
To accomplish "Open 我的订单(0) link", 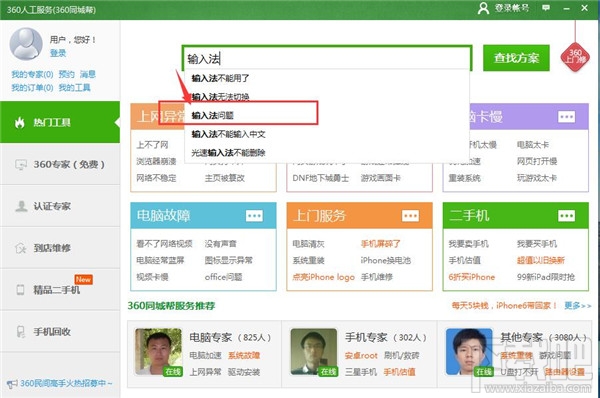I will coord(32,88).
